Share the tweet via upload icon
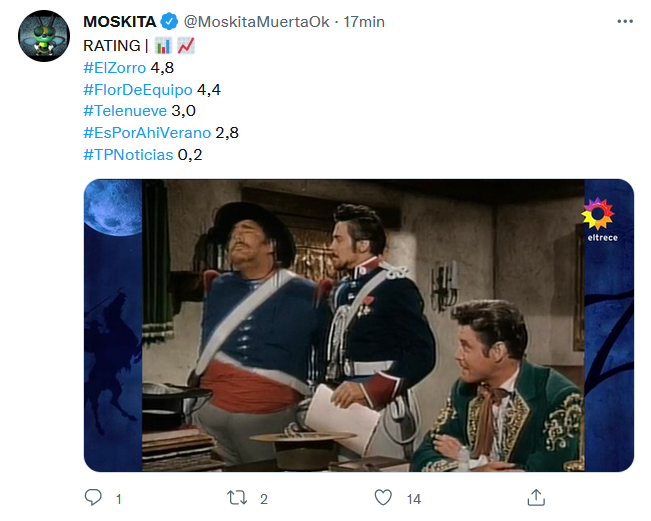651x521 pixels. (536, 497)
